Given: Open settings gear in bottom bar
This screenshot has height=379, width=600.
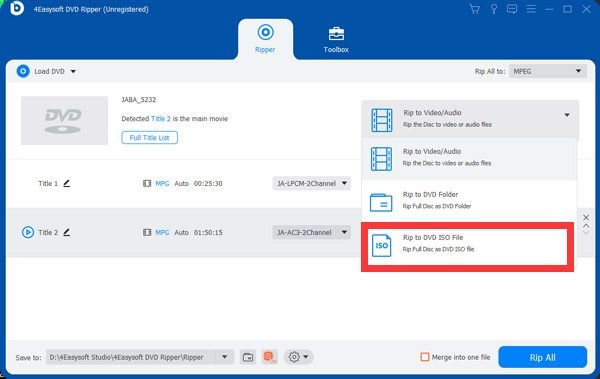Looking at the screenshot, I should [x=294, y=357].
